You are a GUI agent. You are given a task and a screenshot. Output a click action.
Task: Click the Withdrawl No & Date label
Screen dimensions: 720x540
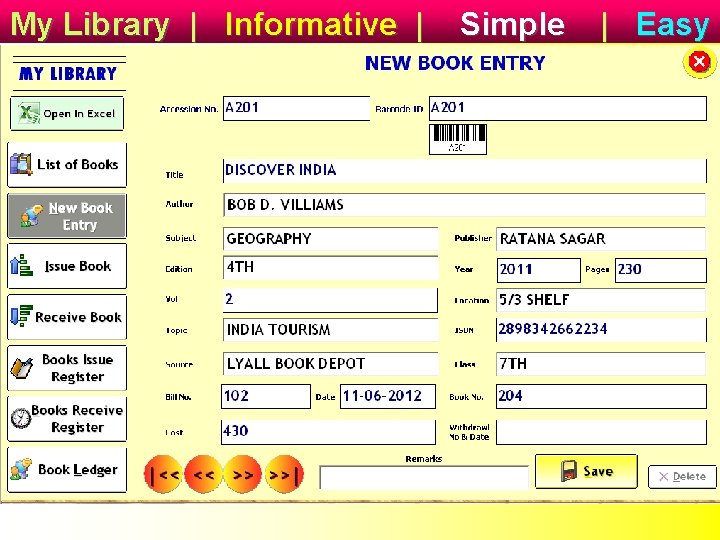point(469,432)
